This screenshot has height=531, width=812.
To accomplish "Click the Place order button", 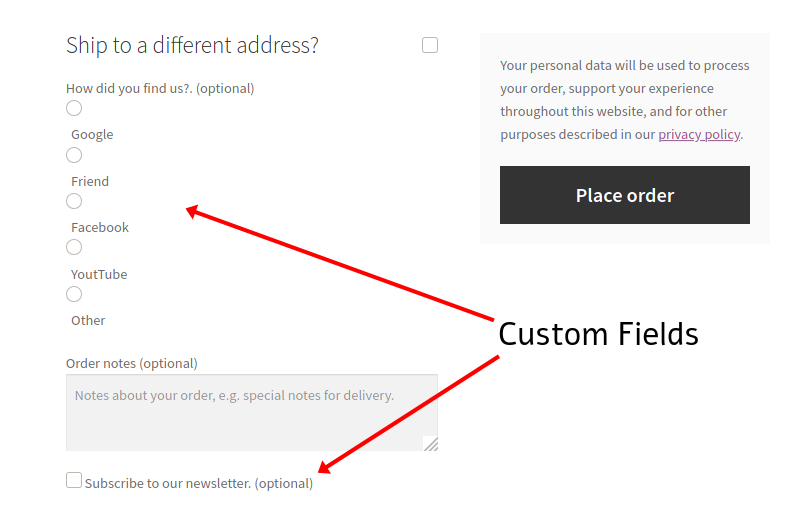I will [x=625, y=195].
